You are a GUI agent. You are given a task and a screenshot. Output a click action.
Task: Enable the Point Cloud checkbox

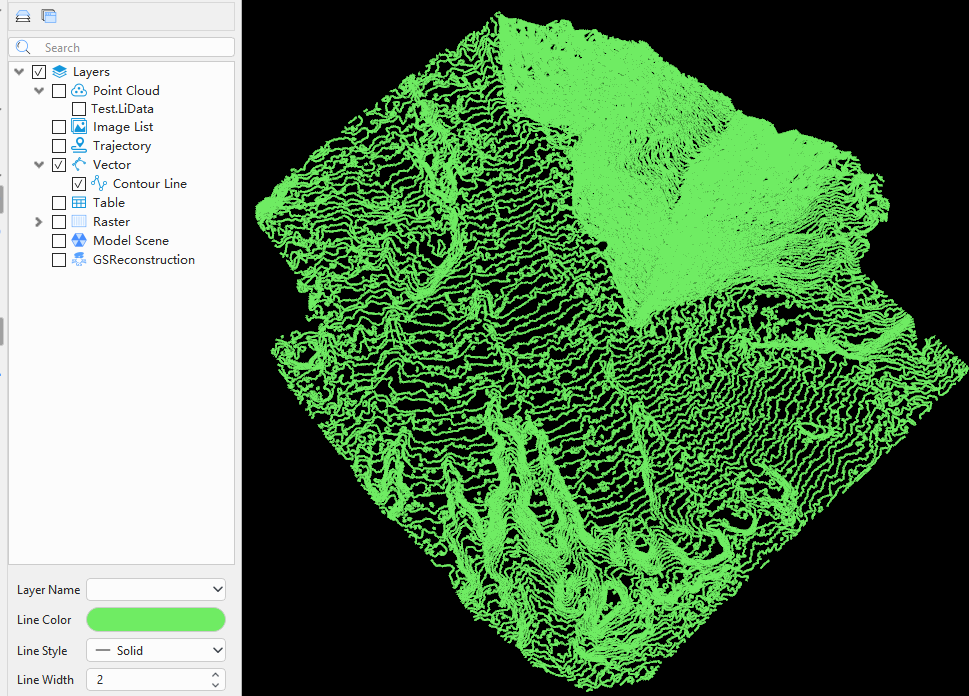click(x=59, y=91)
